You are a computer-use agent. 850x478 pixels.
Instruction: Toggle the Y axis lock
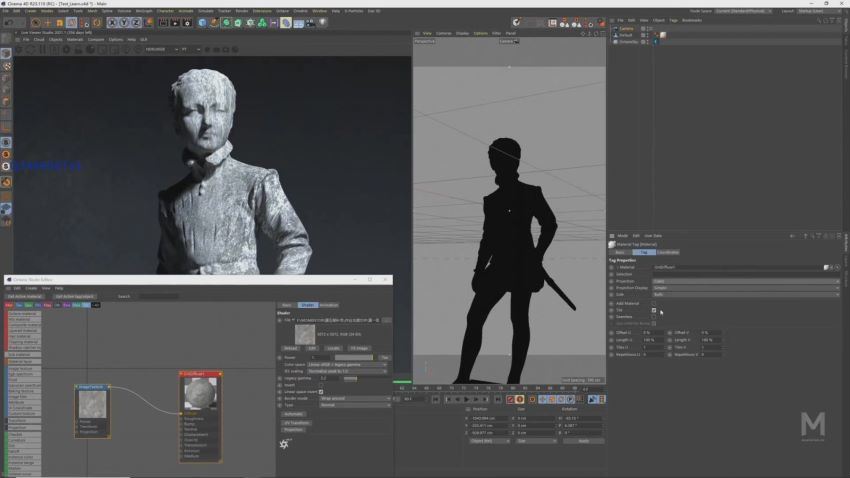[124, 23]
